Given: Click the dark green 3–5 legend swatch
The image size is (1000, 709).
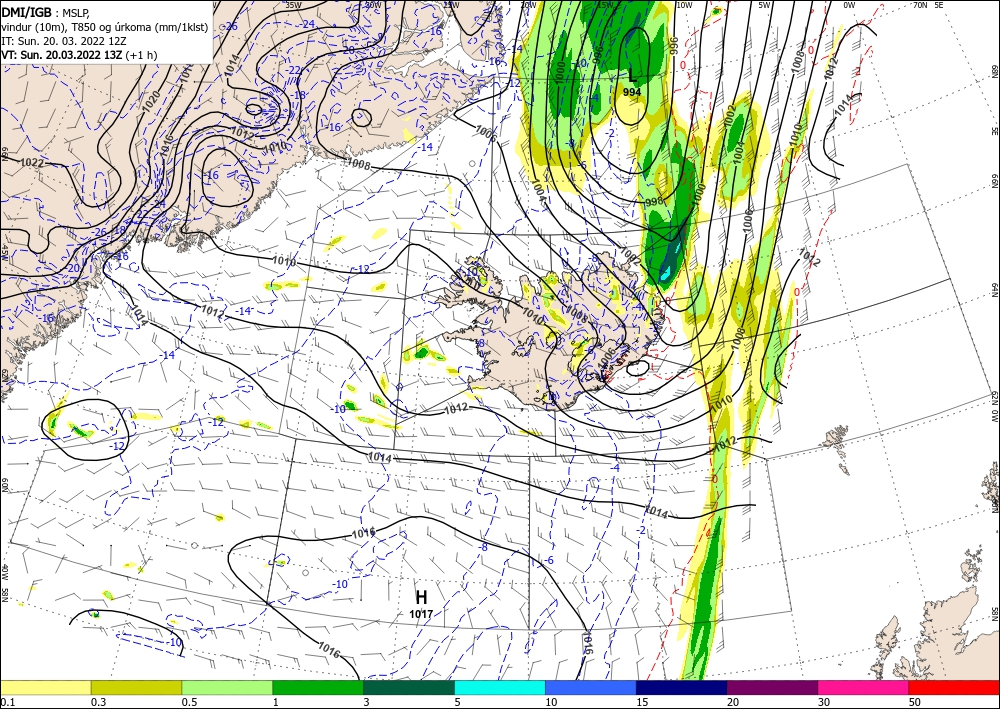Looking at the screenshot, I should coord(409,687).
